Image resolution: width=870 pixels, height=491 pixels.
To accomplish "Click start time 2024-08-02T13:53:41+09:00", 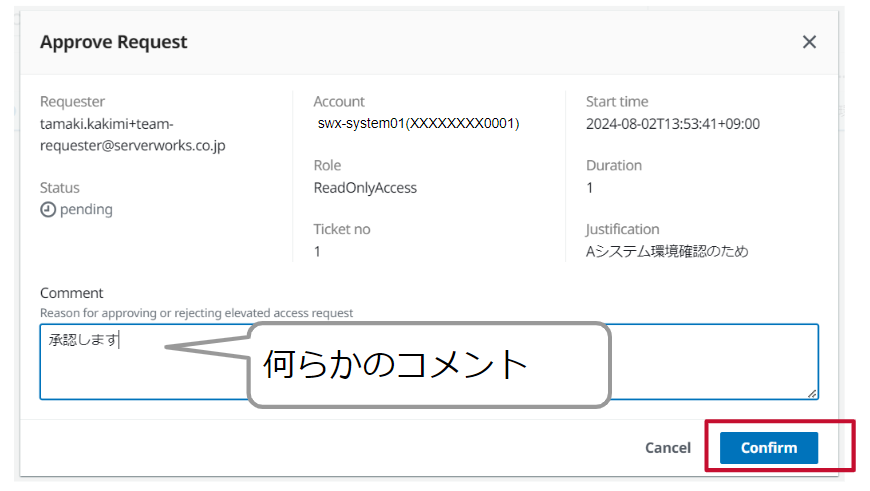I will [x=672, y=124].
